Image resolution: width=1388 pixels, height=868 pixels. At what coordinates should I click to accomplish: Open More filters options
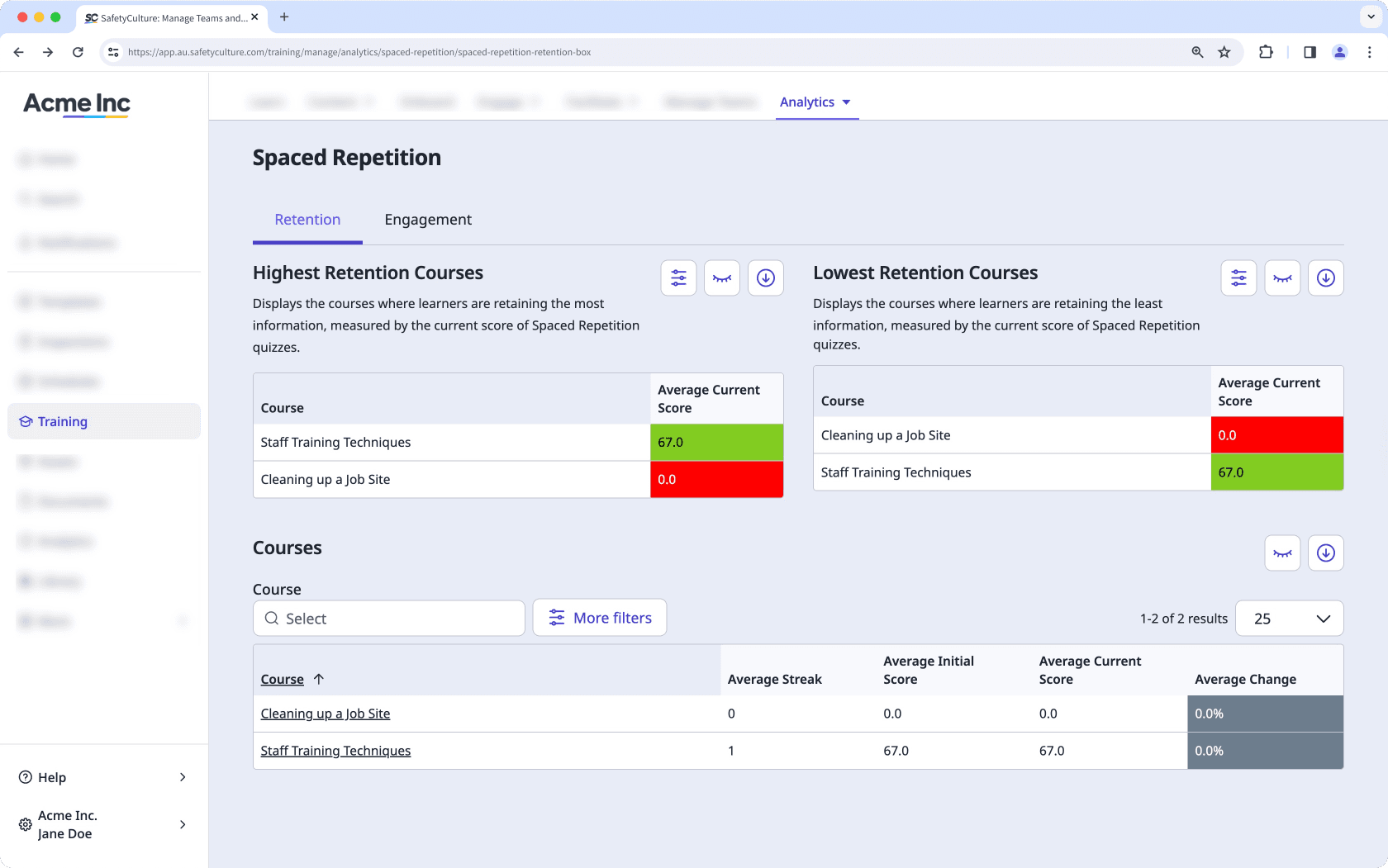click(x=599, y=617)
